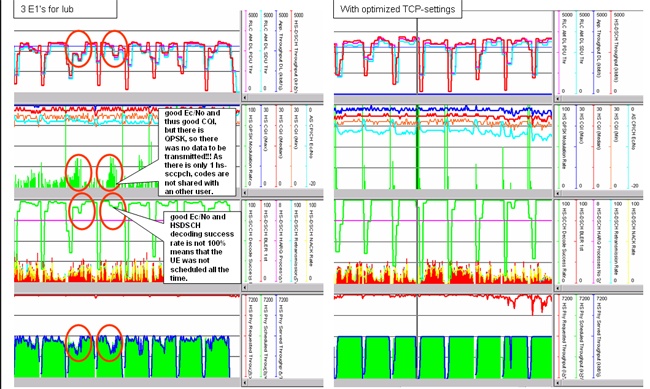
Task: Click horizontal scrollbar below left throughput chart
Action: point(127,98)
